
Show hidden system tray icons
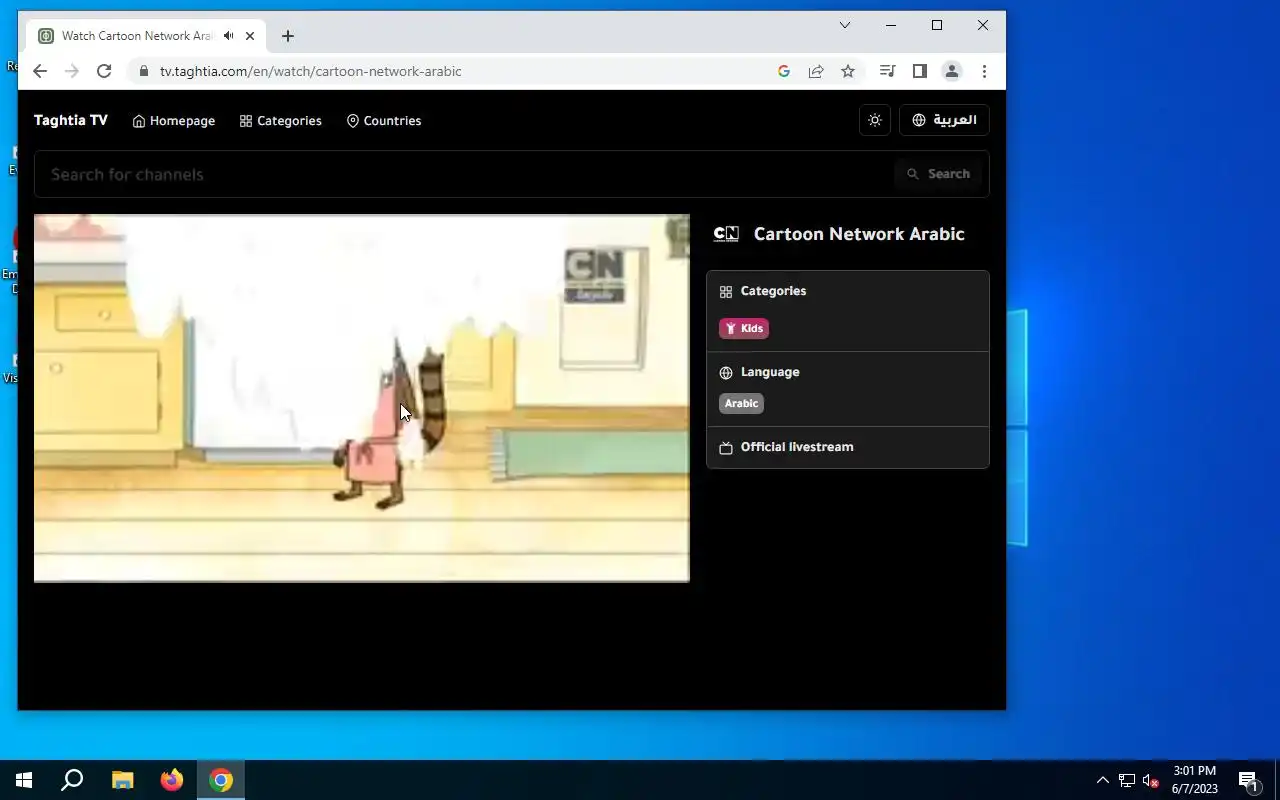[x=1102, y=780]
